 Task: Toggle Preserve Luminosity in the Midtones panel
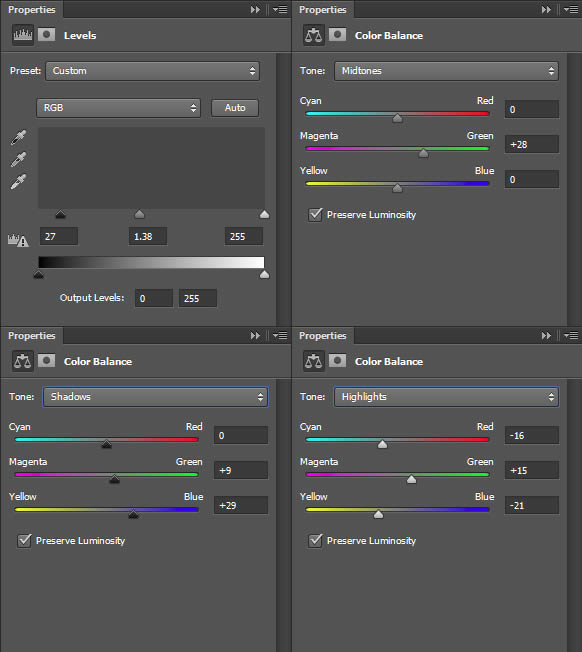pyautogui.click(x=315, y=215)
